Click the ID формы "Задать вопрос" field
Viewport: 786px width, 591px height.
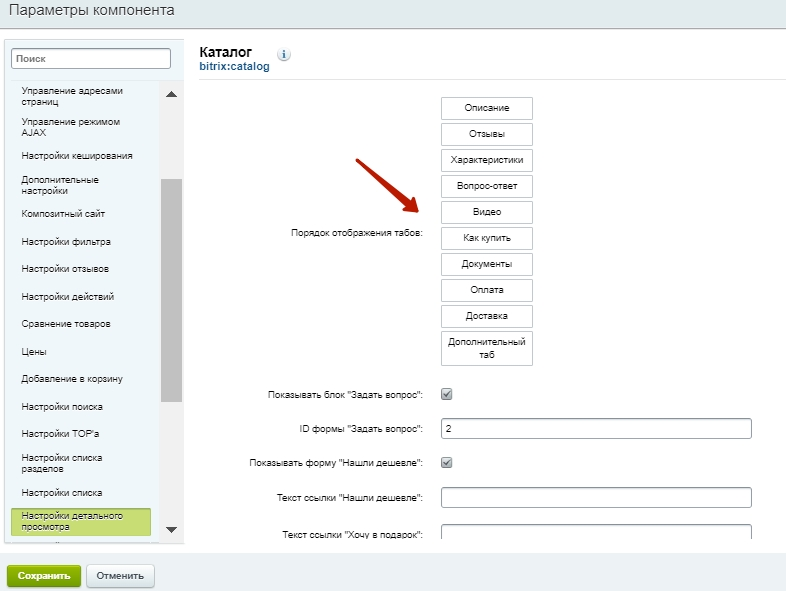596,429
